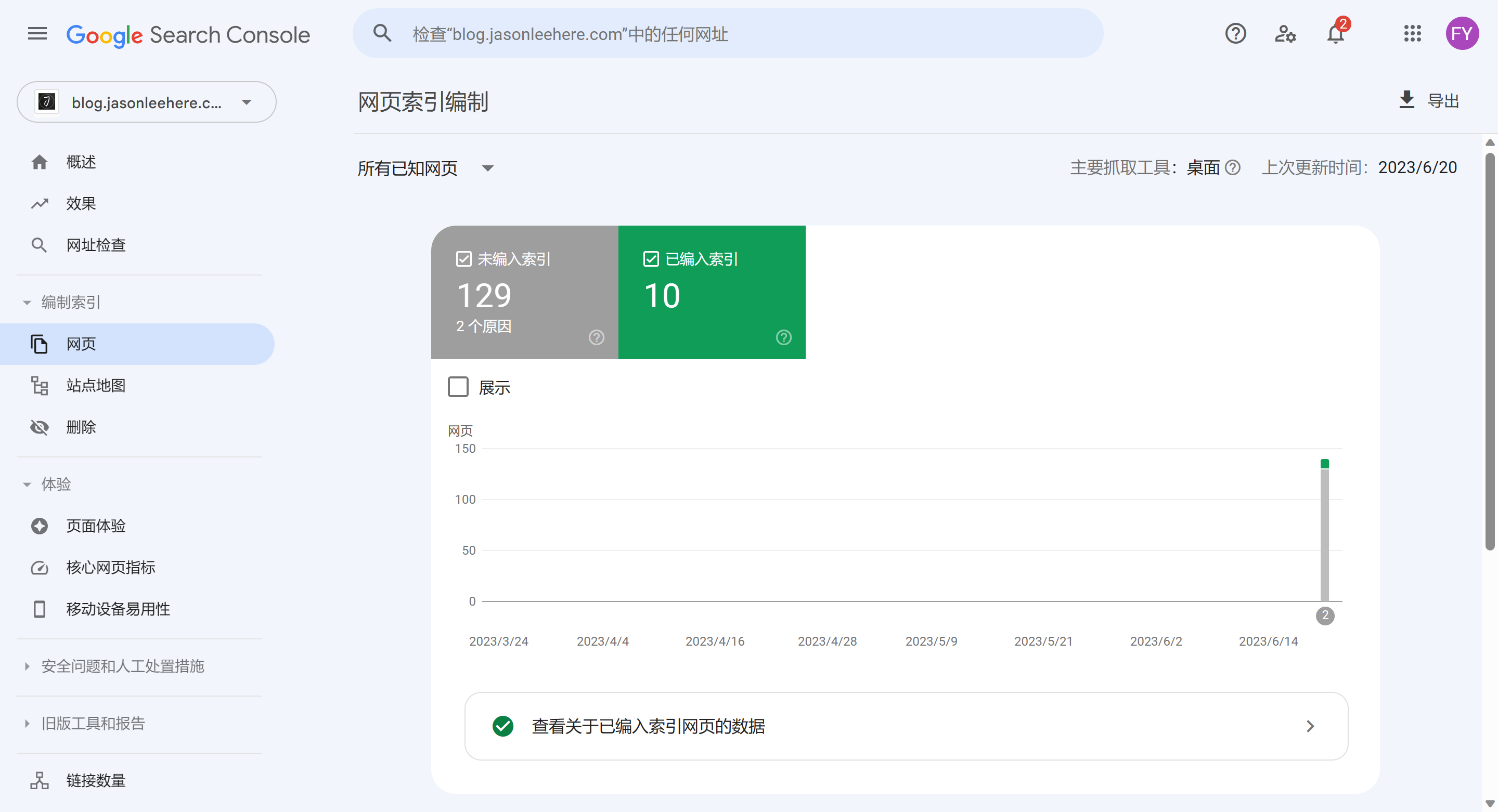Click the 移动设备易用性 phone icon
Screen dimensions: 1498x812
point(39,609)
